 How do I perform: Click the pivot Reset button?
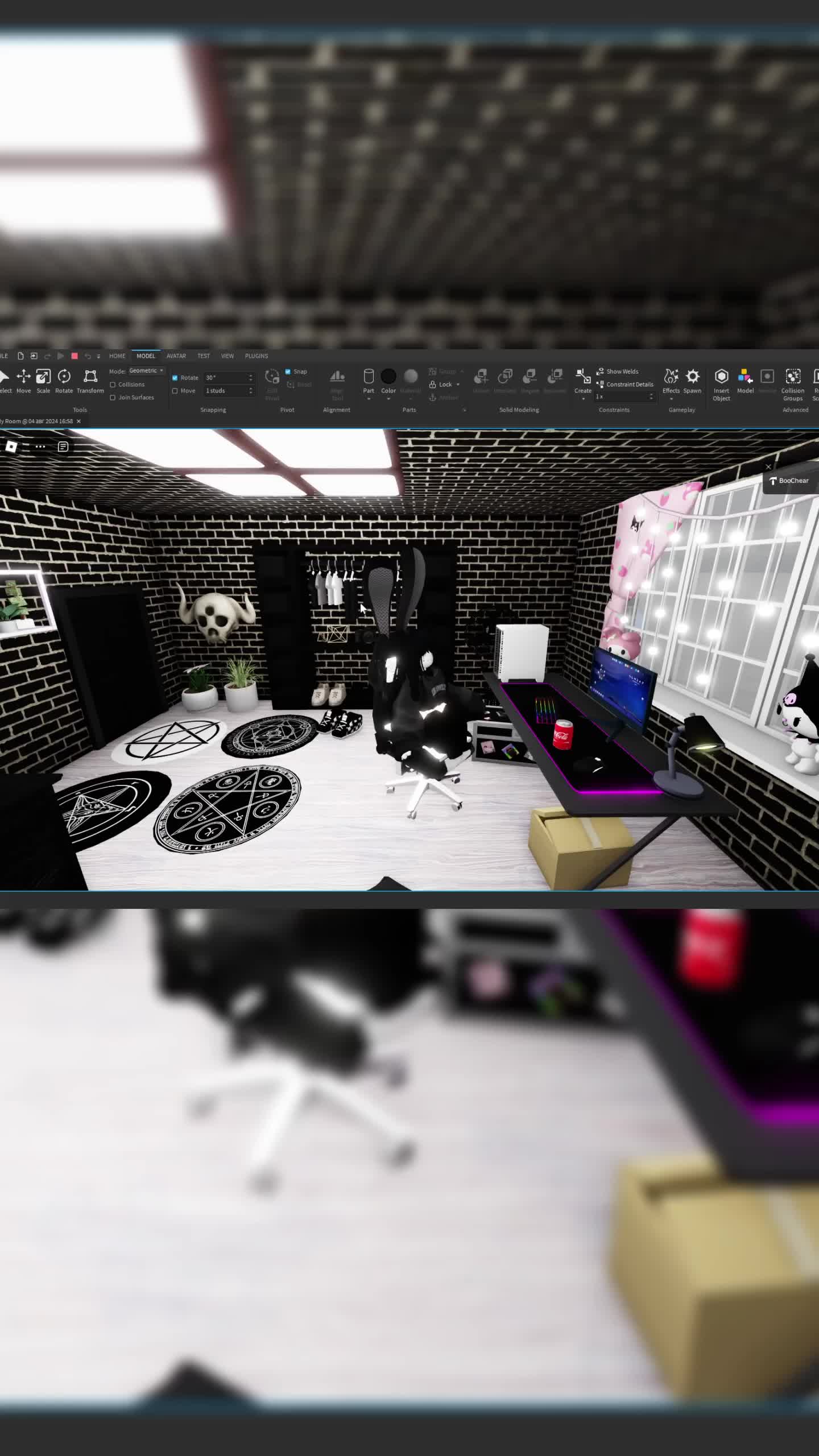coord(300,384)
